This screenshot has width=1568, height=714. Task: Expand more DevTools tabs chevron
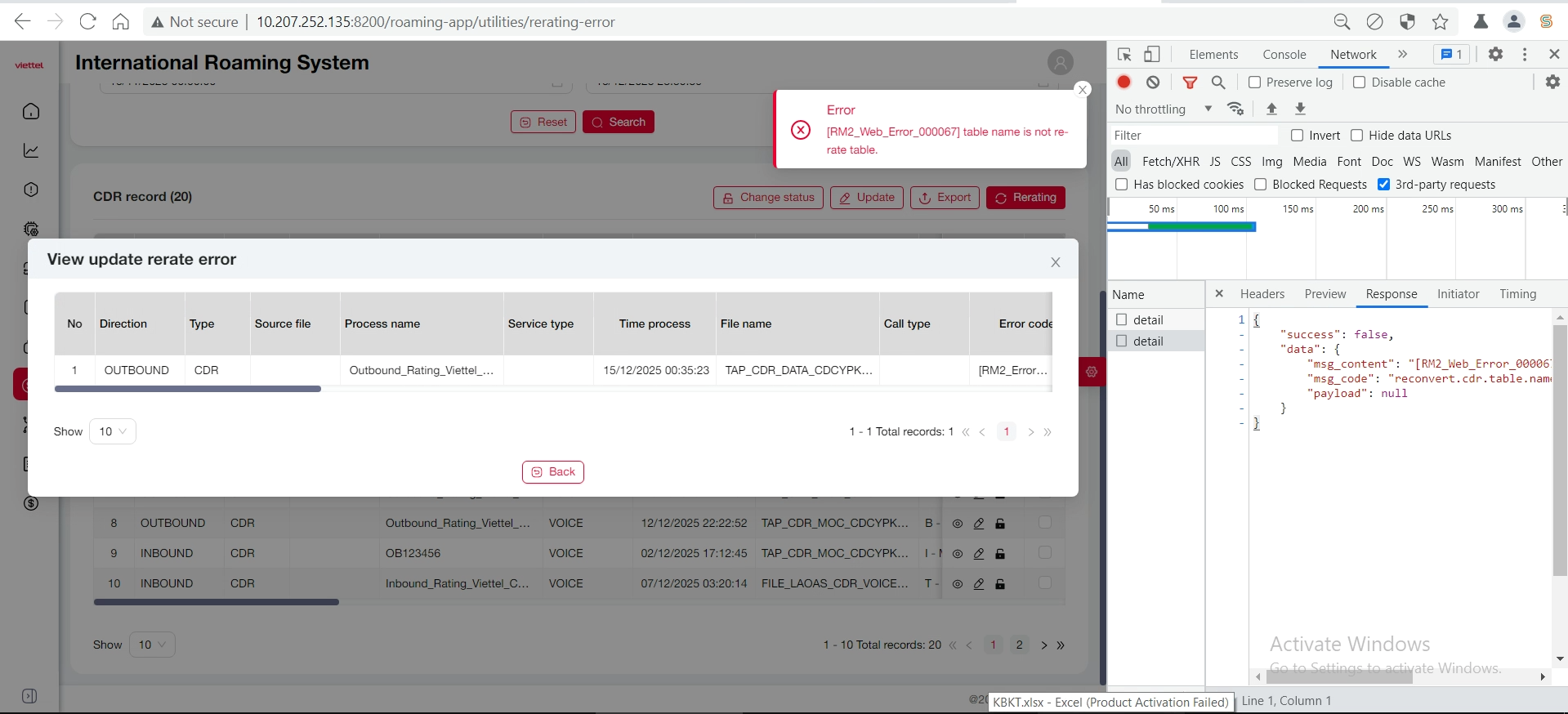coord(1403,55)
